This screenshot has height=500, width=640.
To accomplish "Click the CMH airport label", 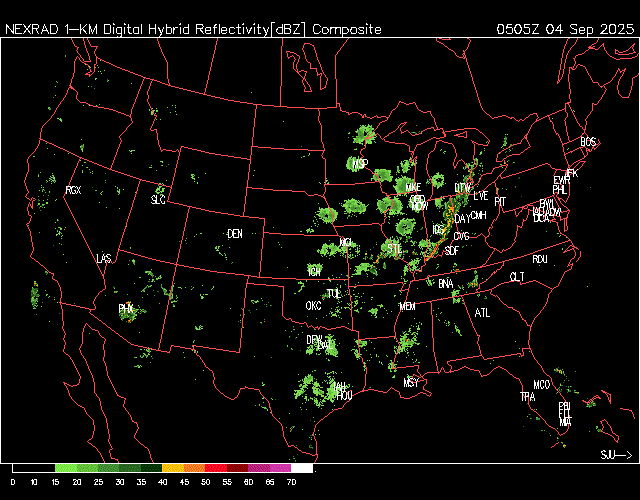I will [x=478, y=215].
